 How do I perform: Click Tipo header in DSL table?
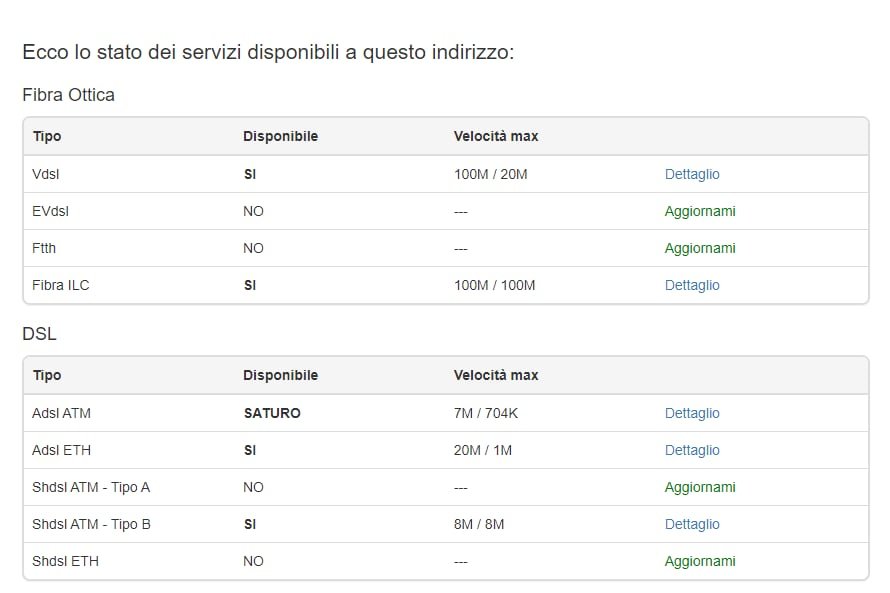coord(47,375)
